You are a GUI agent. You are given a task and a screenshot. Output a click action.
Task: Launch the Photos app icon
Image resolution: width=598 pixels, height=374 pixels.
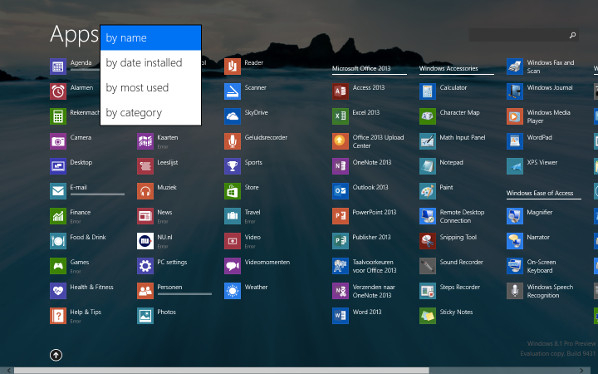145,316
